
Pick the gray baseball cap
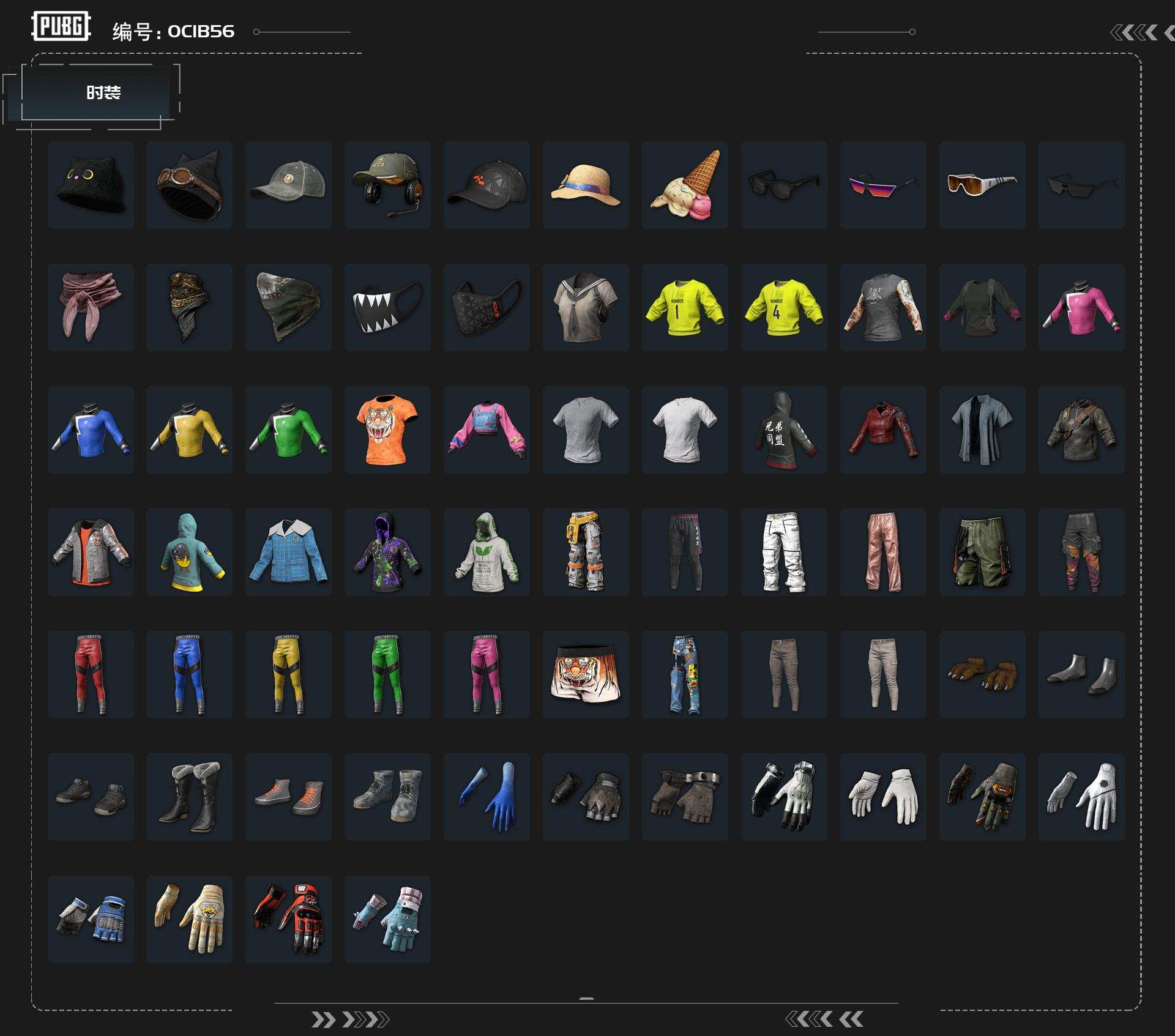(x=288, y=185)
